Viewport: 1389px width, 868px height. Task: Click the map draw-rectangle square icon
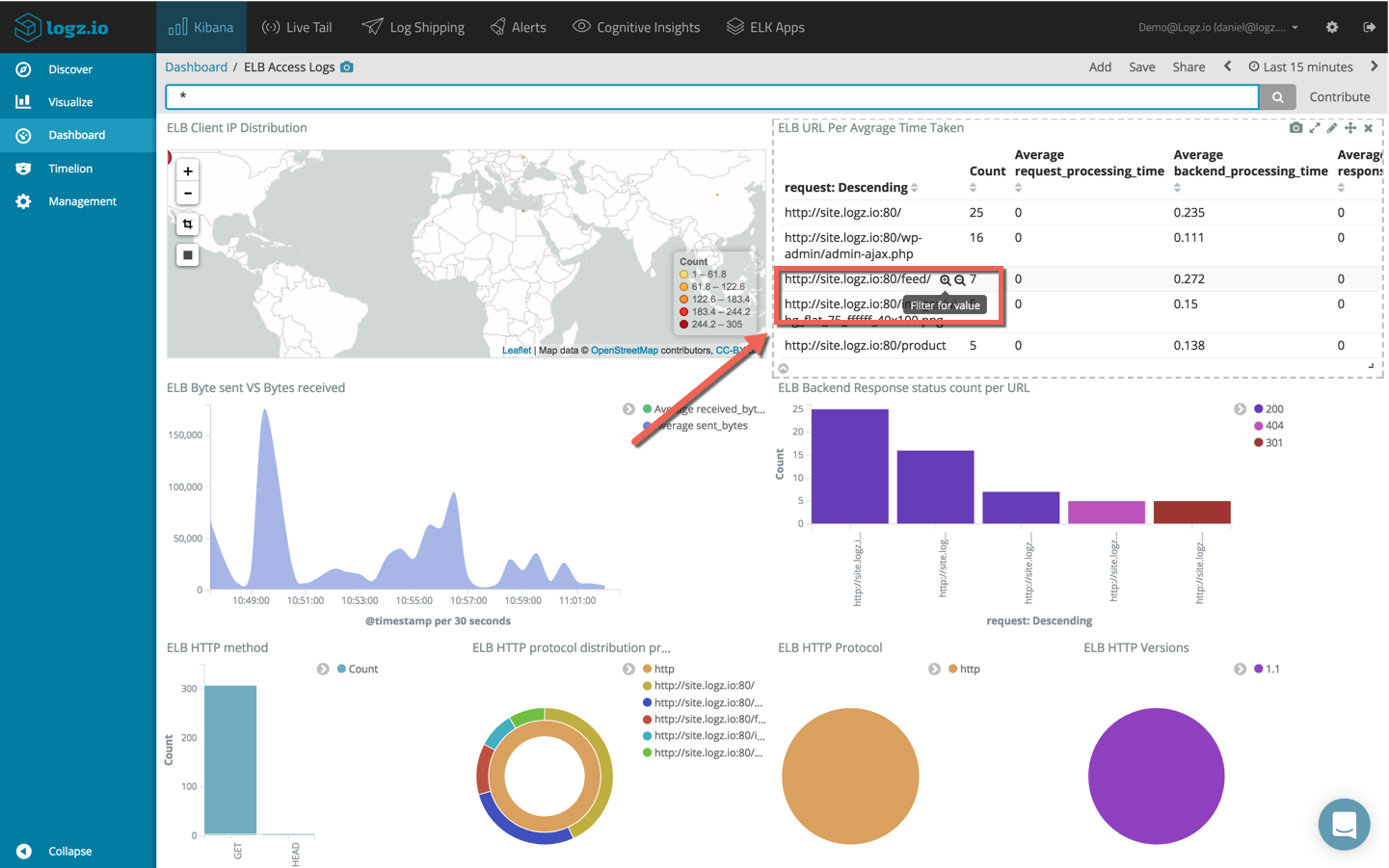click(x=188, y=255)
